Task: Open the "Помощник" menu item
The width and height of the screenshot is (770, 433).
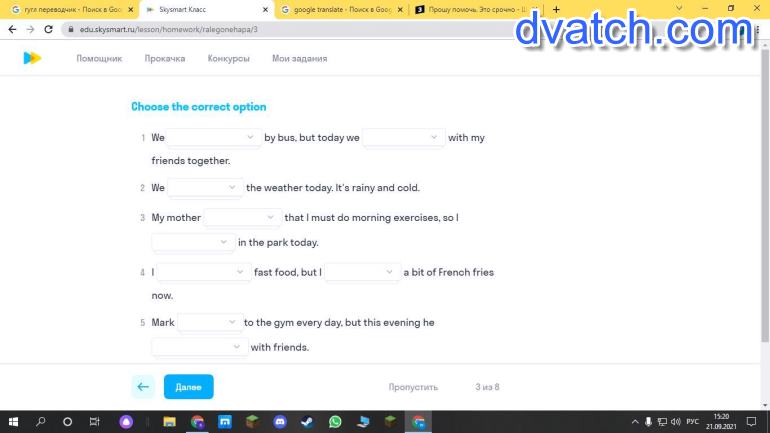Action: click(99, 58)
